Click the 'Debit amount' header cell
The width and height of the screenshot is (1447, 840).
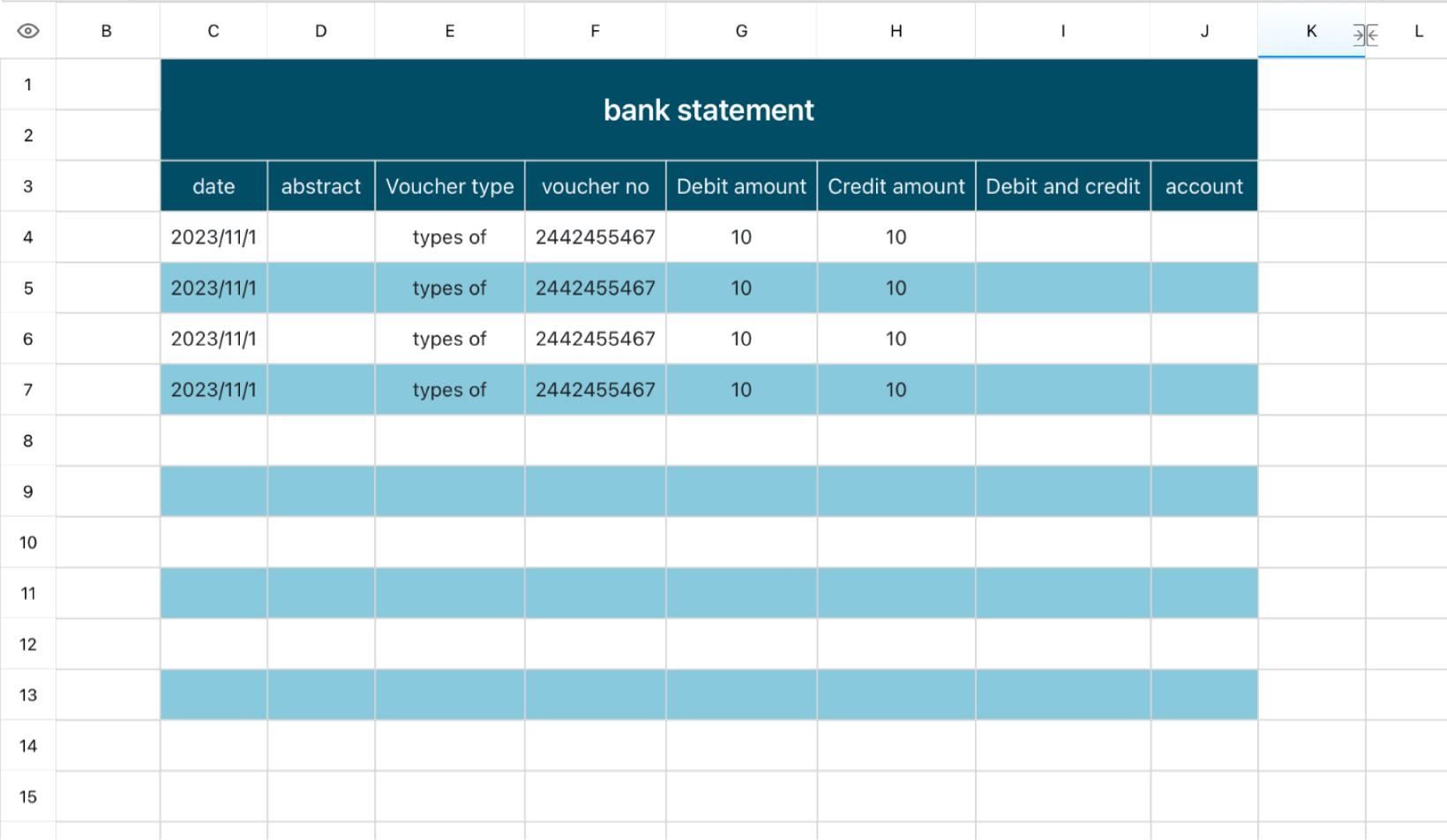click(742, 186)
